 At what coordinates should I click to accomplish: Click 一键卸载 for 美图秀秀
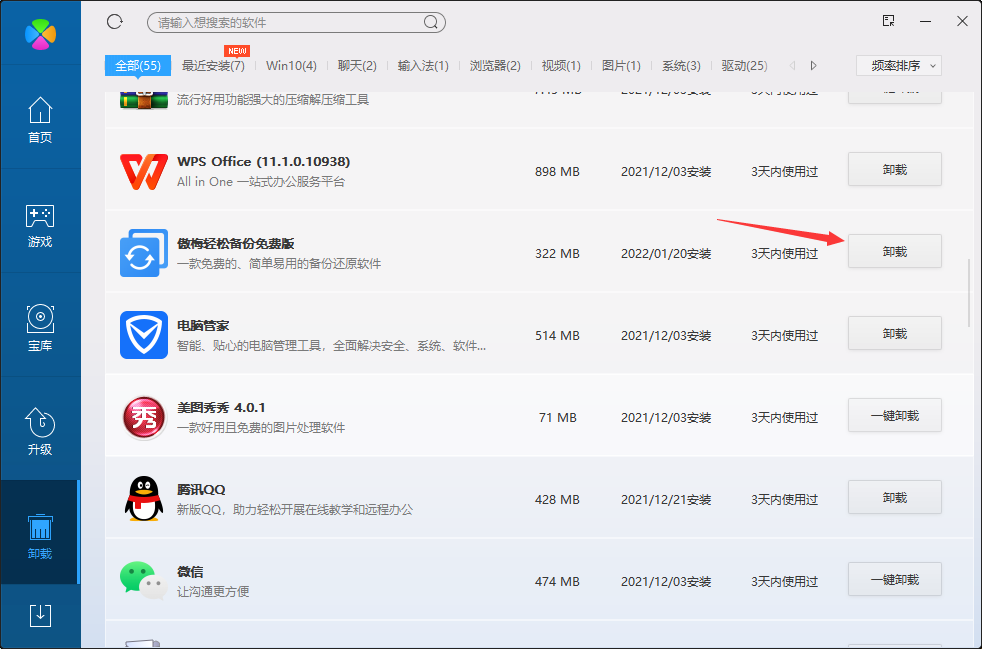[895, 415]
